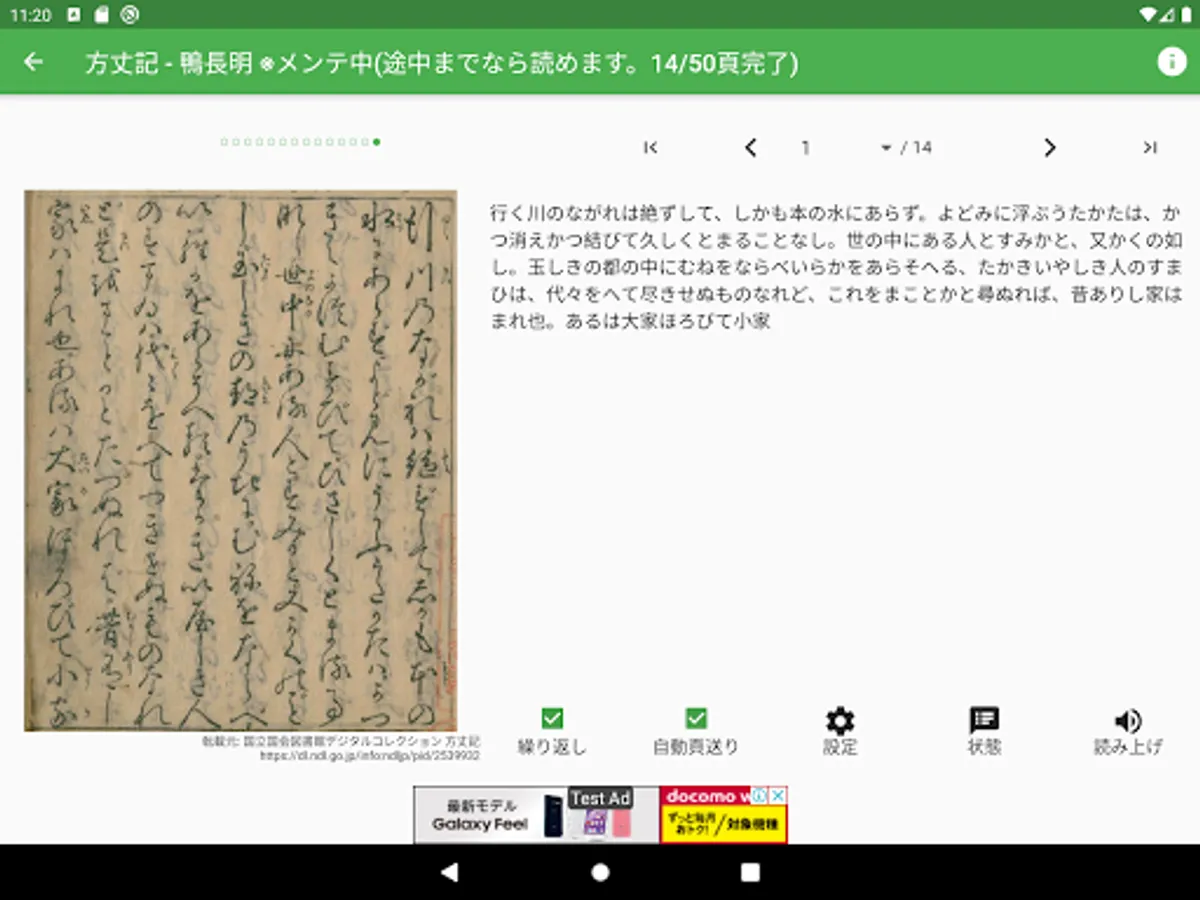Jump to the last page
Screen dimensions: 1200x900
click(1150, 148)
